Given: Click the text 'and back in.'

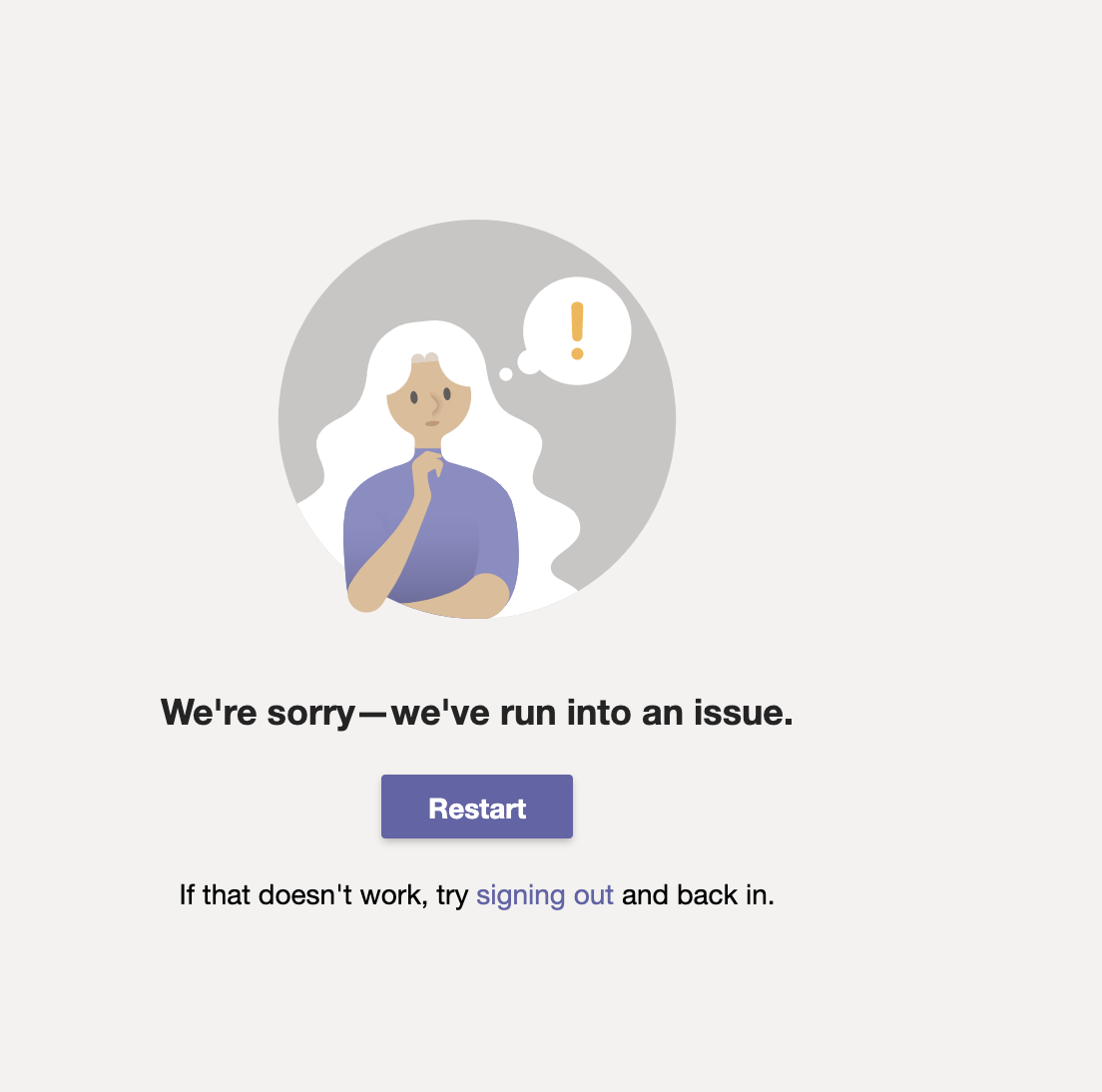Looking at the screenshot, I should coord(698,895).
